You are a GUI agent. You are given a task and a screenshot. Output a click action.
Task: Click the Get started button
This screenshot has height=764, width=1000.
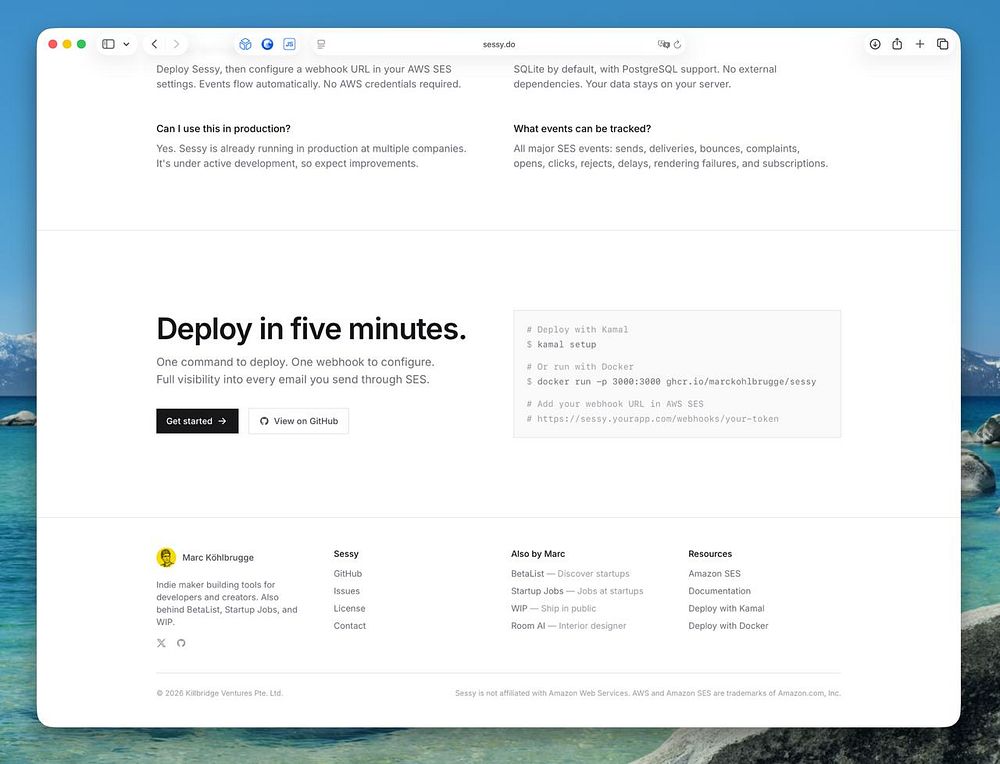click(197, 421)
